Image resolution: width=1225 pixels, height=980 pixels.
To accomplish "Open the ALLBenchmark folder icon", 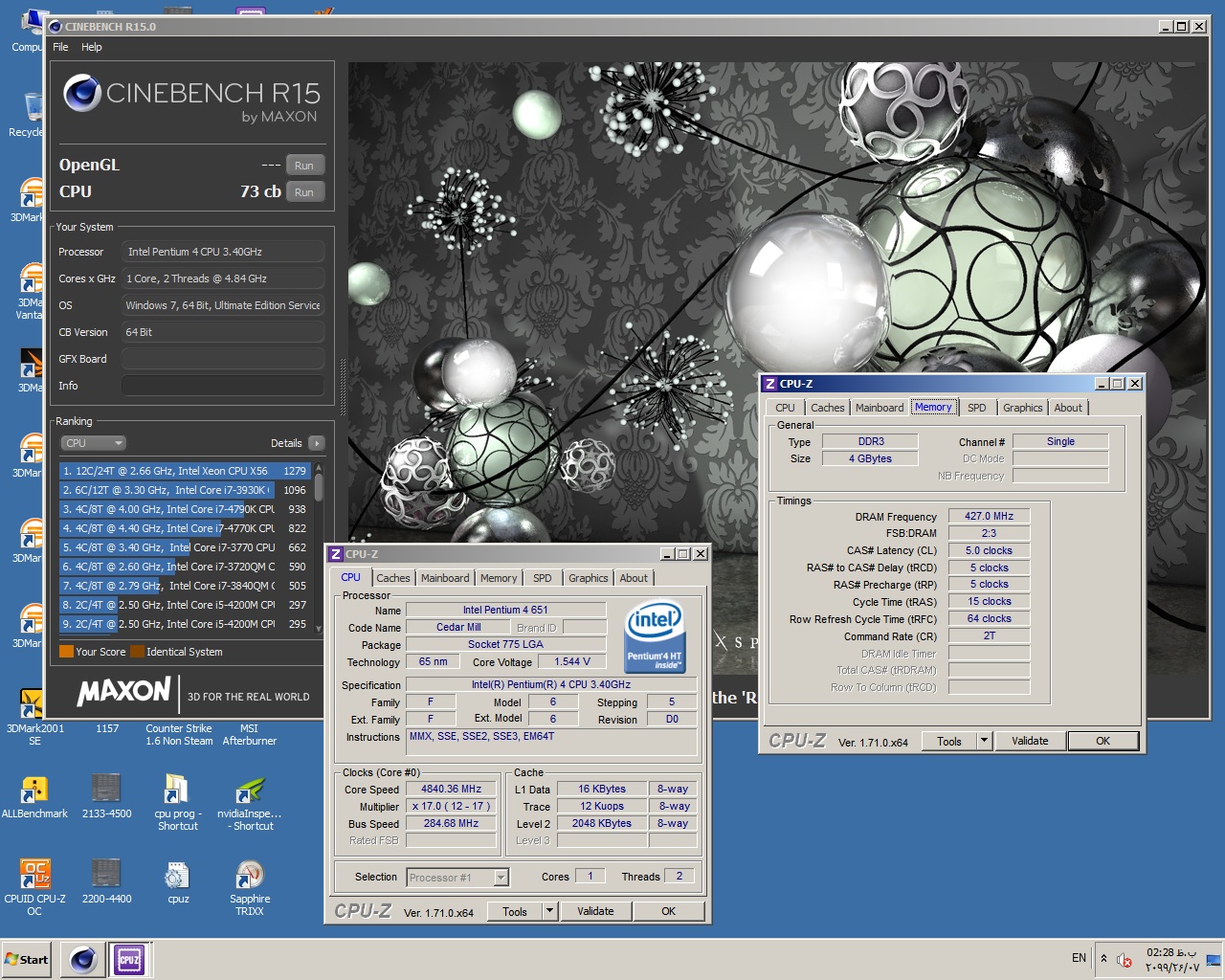I will point(34,796).
